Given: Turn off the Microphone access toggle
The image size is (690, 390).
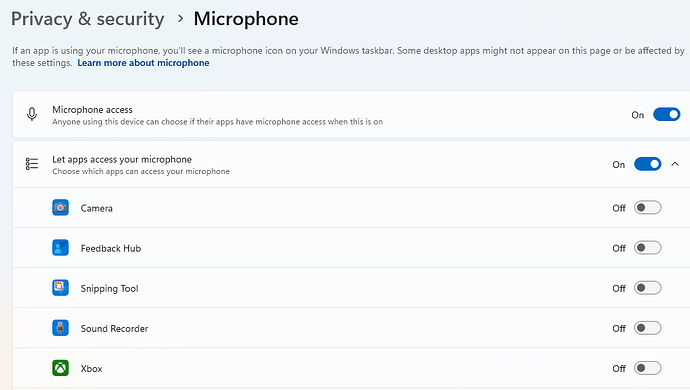Looking at the screenshot, I should click(667, 114).
